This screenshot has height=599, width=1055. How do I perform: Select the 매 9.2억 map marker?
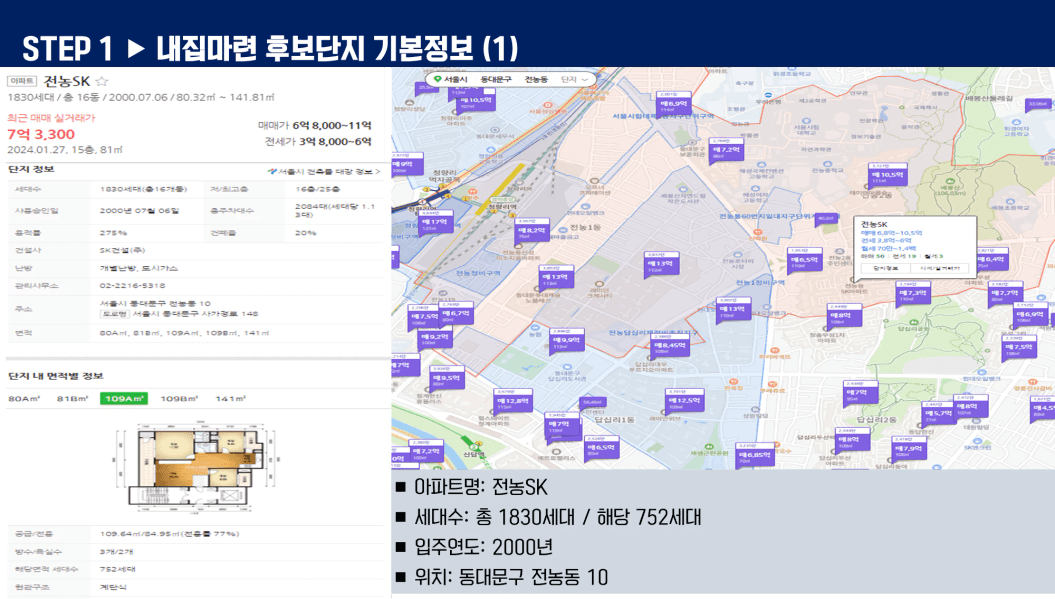pyautogui.click(x=435, y=337)
